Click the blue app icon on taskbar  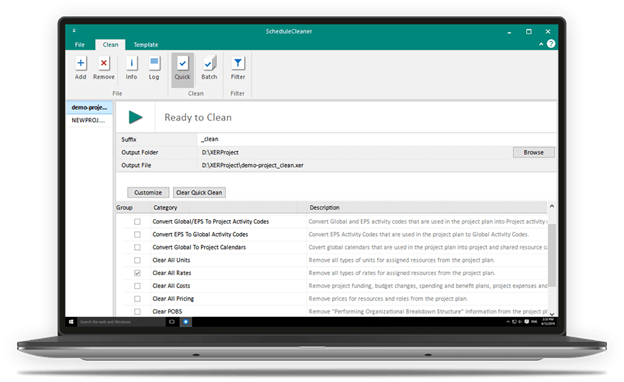[185, 322]
